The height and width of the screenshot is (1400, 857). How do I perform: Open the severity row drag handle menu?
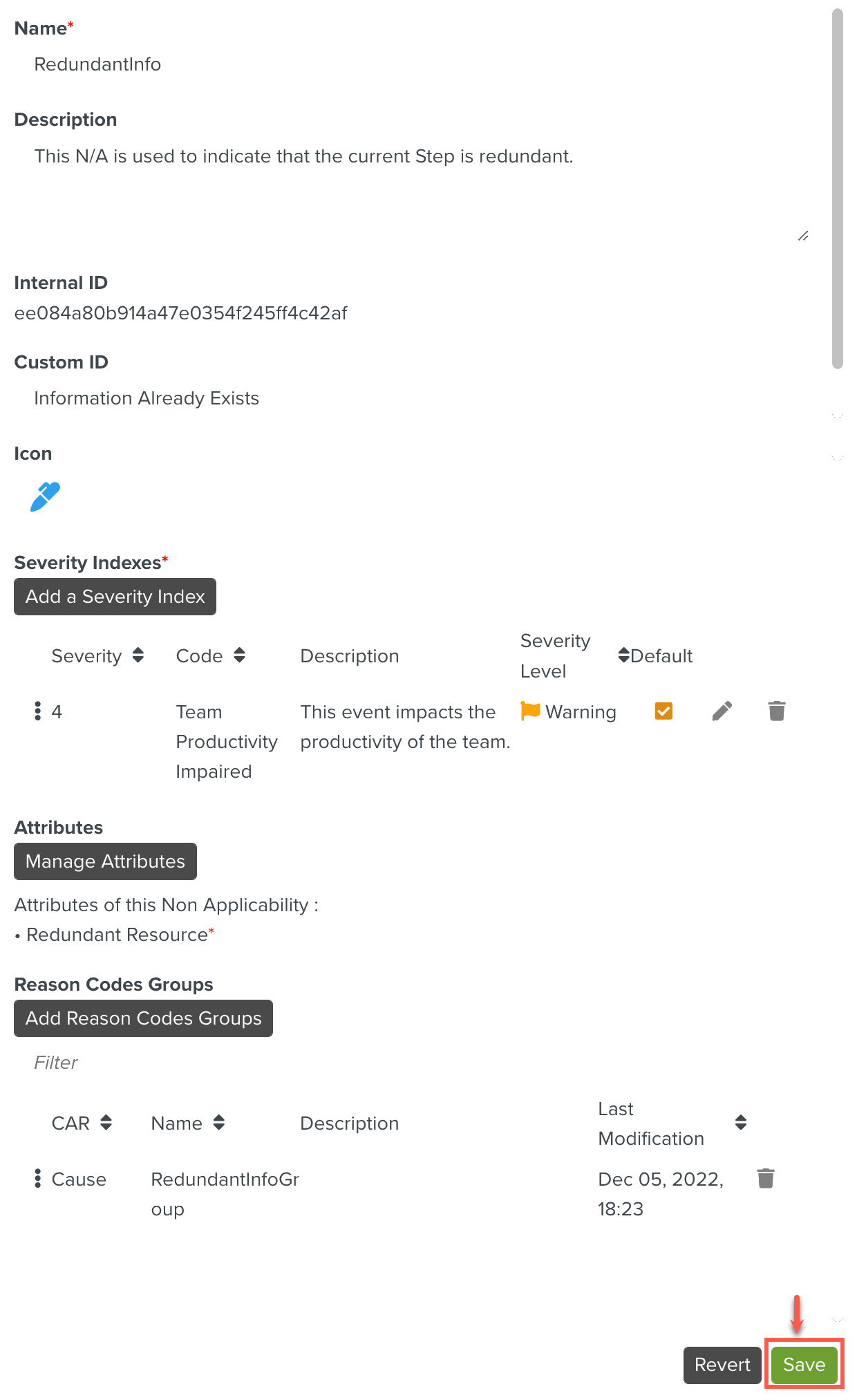37,711
